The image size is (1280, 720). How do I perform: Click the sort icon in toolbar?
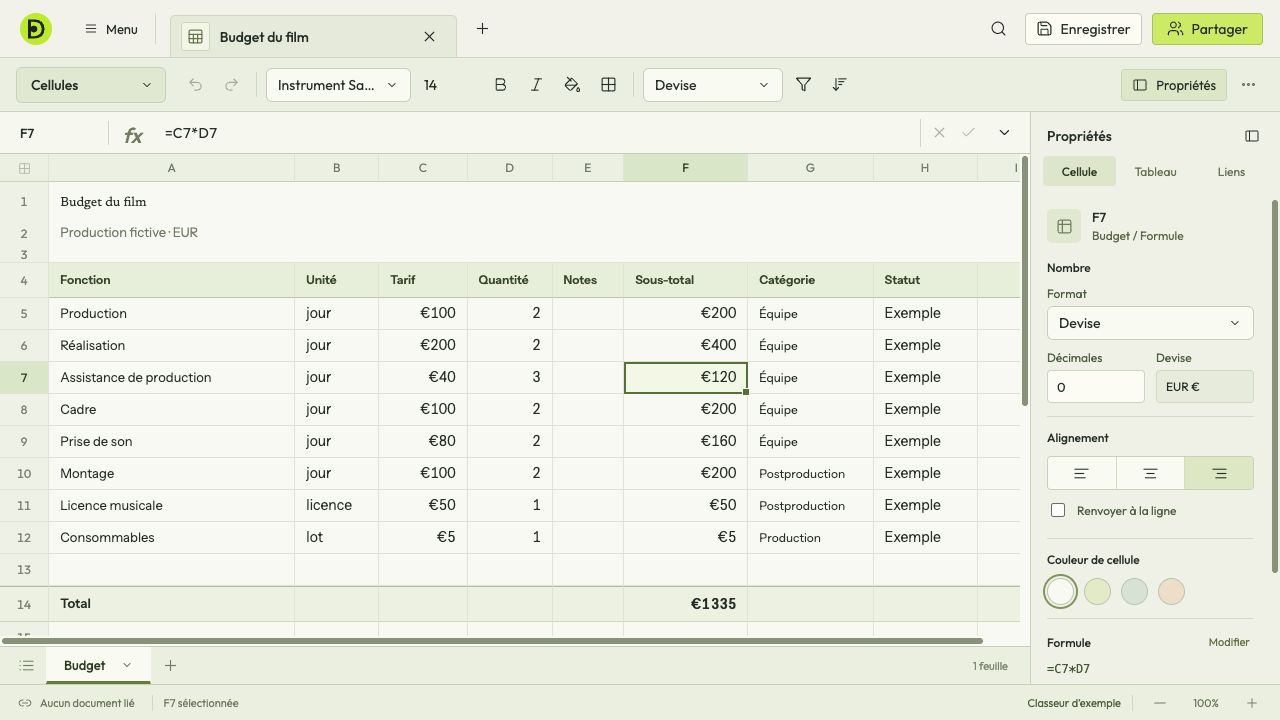click(x=839, y=85)
